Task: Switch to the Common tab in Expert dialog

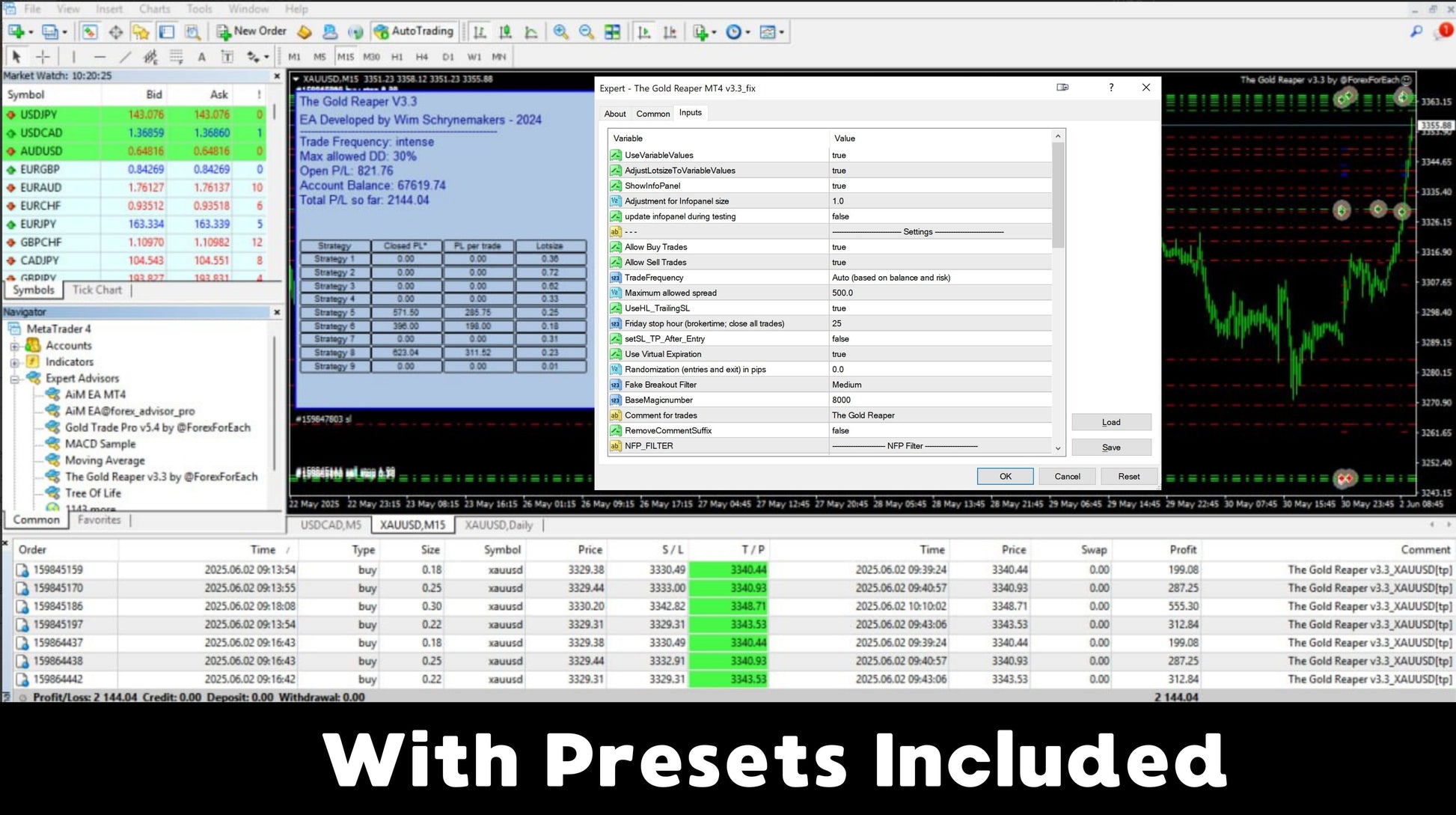Action: coord(652,114)
